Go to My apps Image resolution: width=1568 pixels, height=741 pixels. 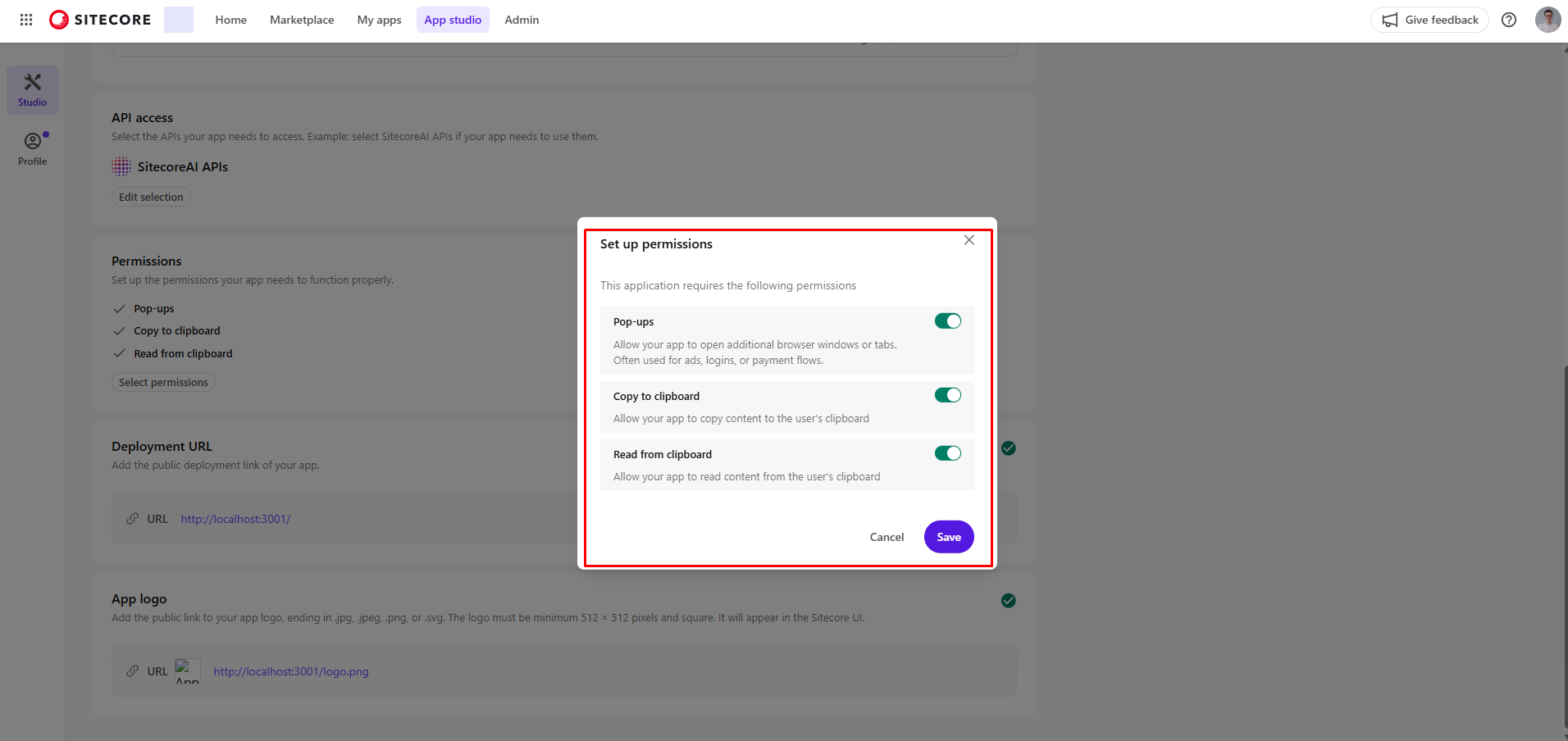pos(379,19)
